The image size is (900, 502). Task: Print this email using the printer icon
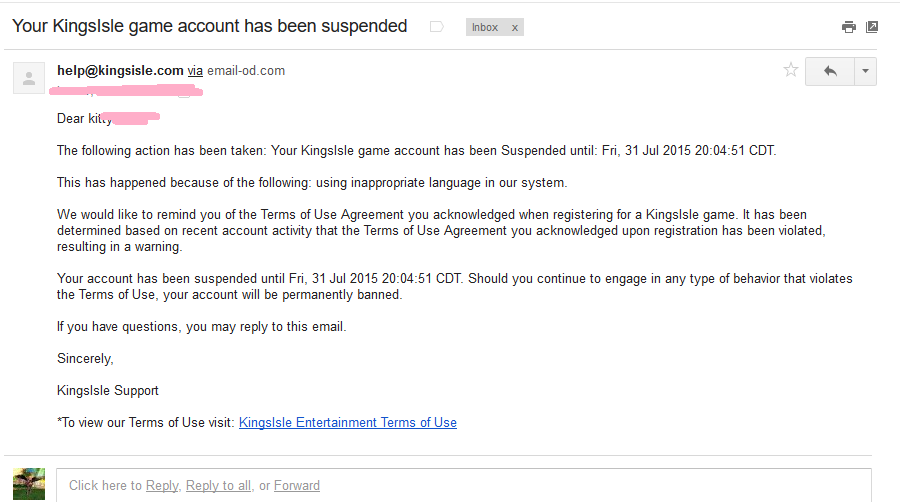click(x=848, y=27)
